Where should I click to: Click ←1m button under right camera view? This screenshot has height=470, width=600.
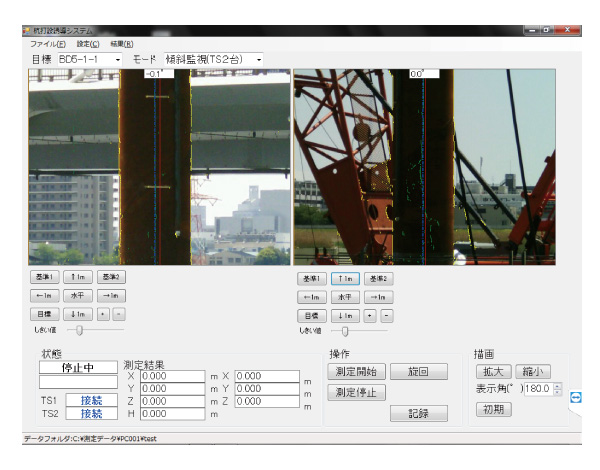(x=312, y=297)
